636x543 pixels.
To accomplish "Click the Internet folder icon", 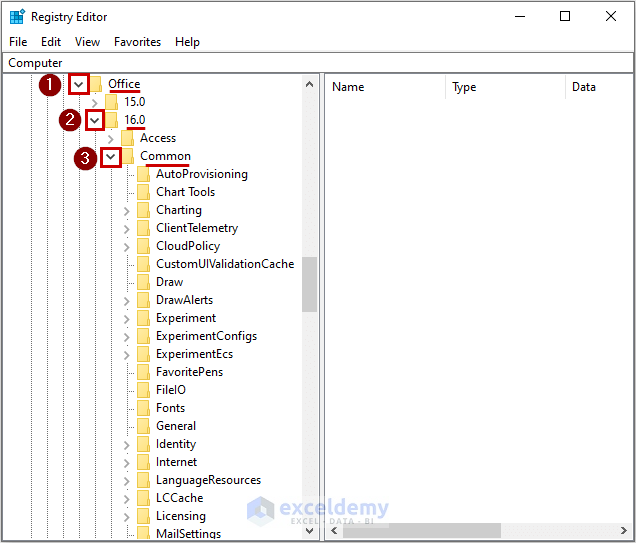I will [143, 462].
